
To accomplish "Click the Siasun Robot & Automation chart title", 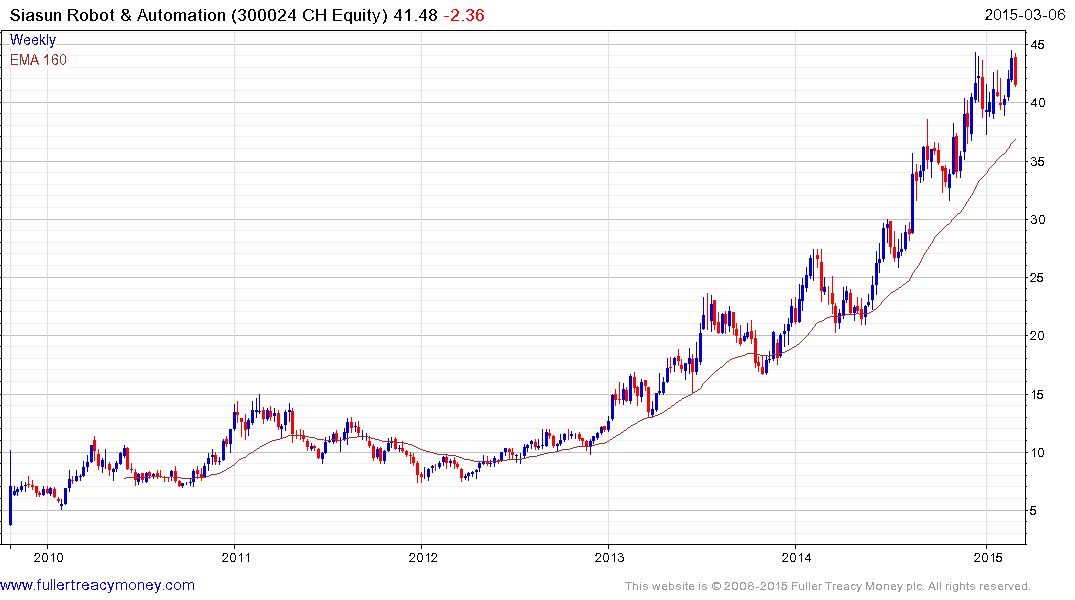I will tap(200, 15).
